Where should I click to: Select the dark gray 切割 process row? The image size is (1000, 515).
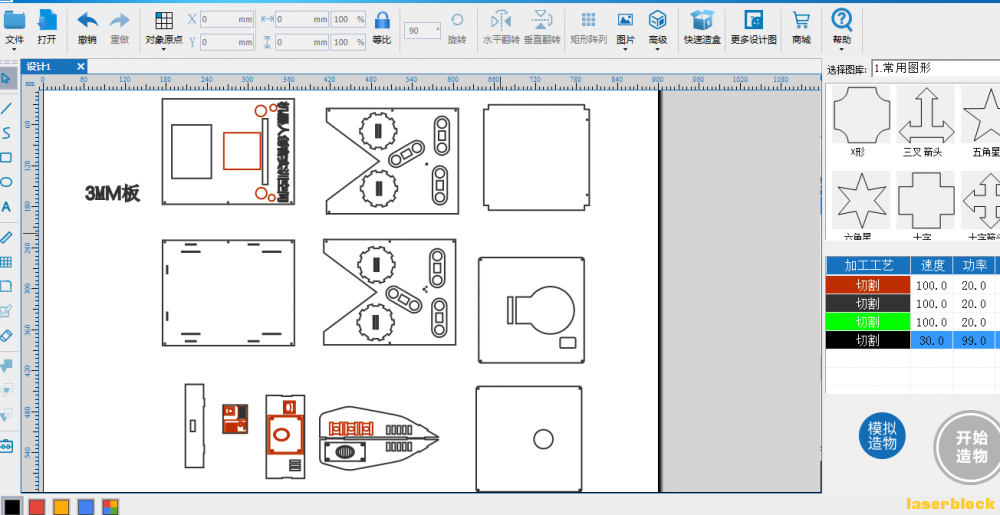coord(868,303)
